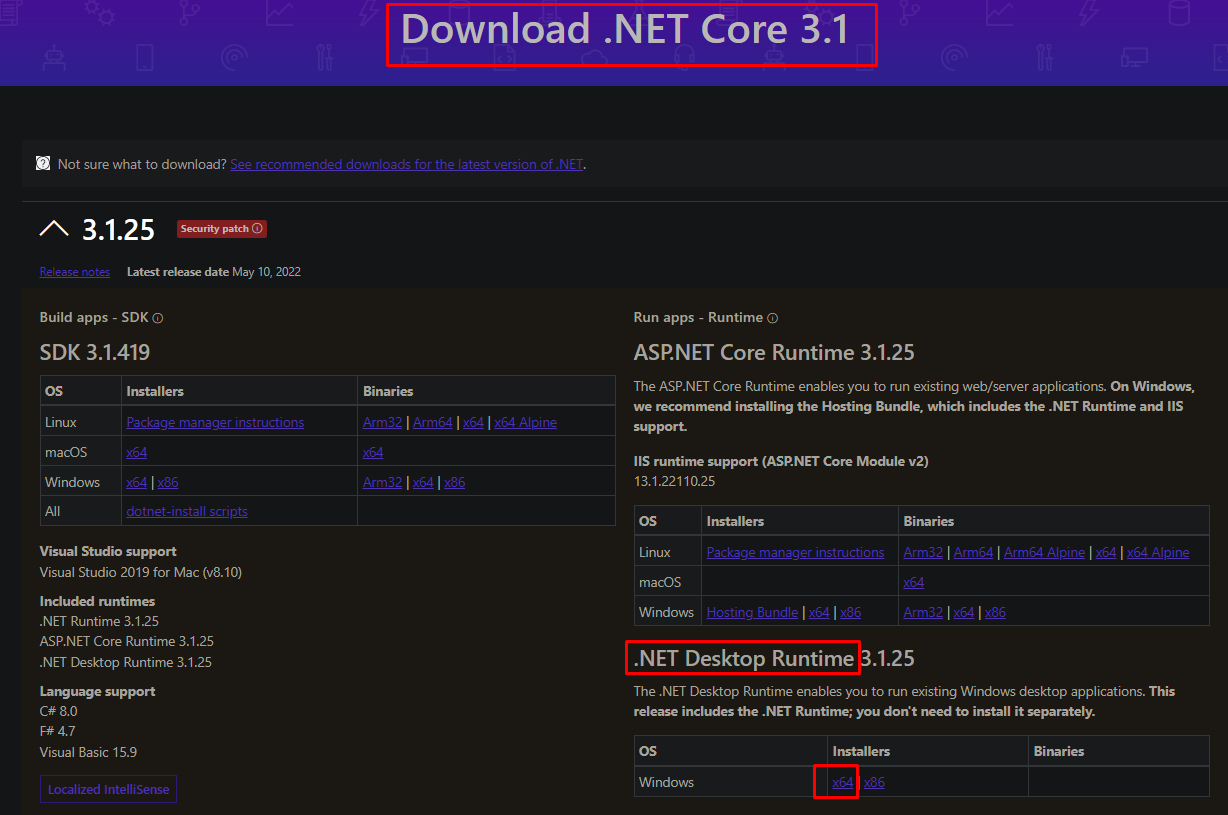This screenshot has height=815, width=1228.
Task: Download ASP.NET Core Windows x86 installer
Action: [850, 612]
